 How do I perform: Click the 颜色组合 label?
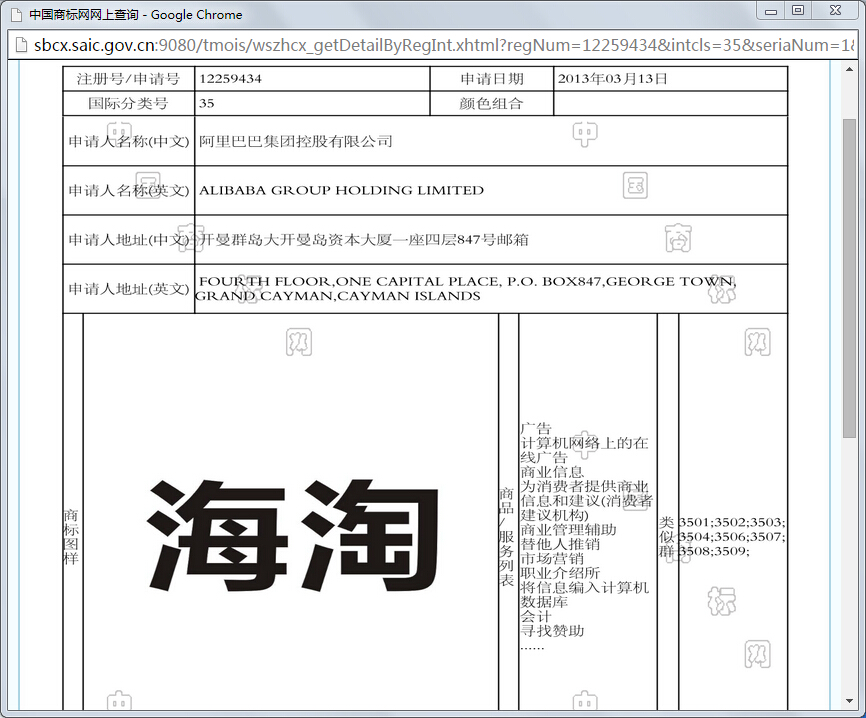[x=491, y=103]
